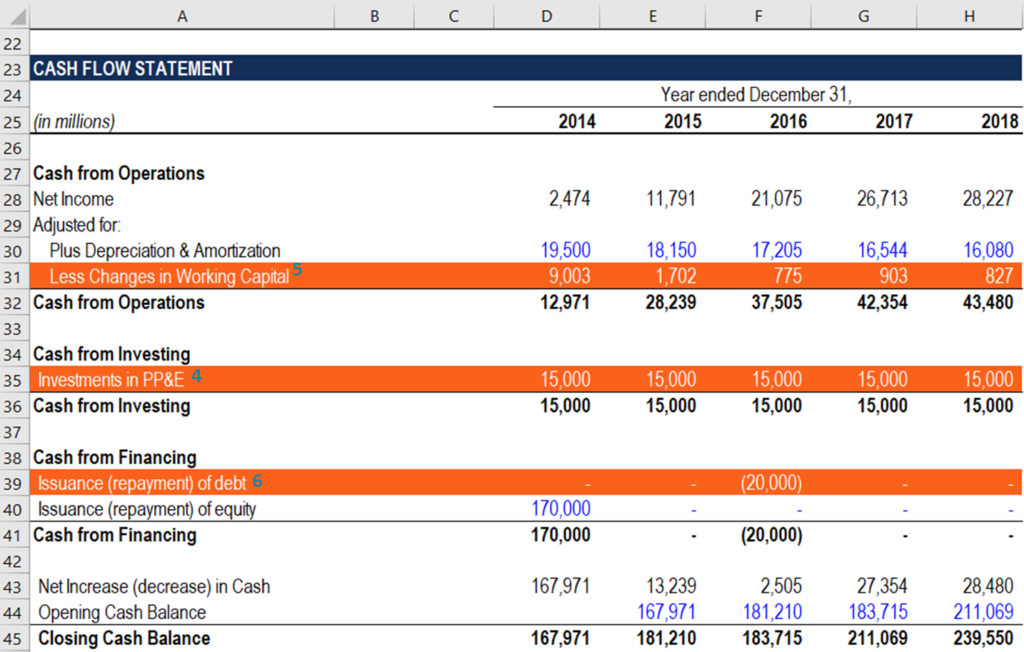Click the Cash from Operations total for 2015
The image size is (1024, 652).
(x=670, y=302)
